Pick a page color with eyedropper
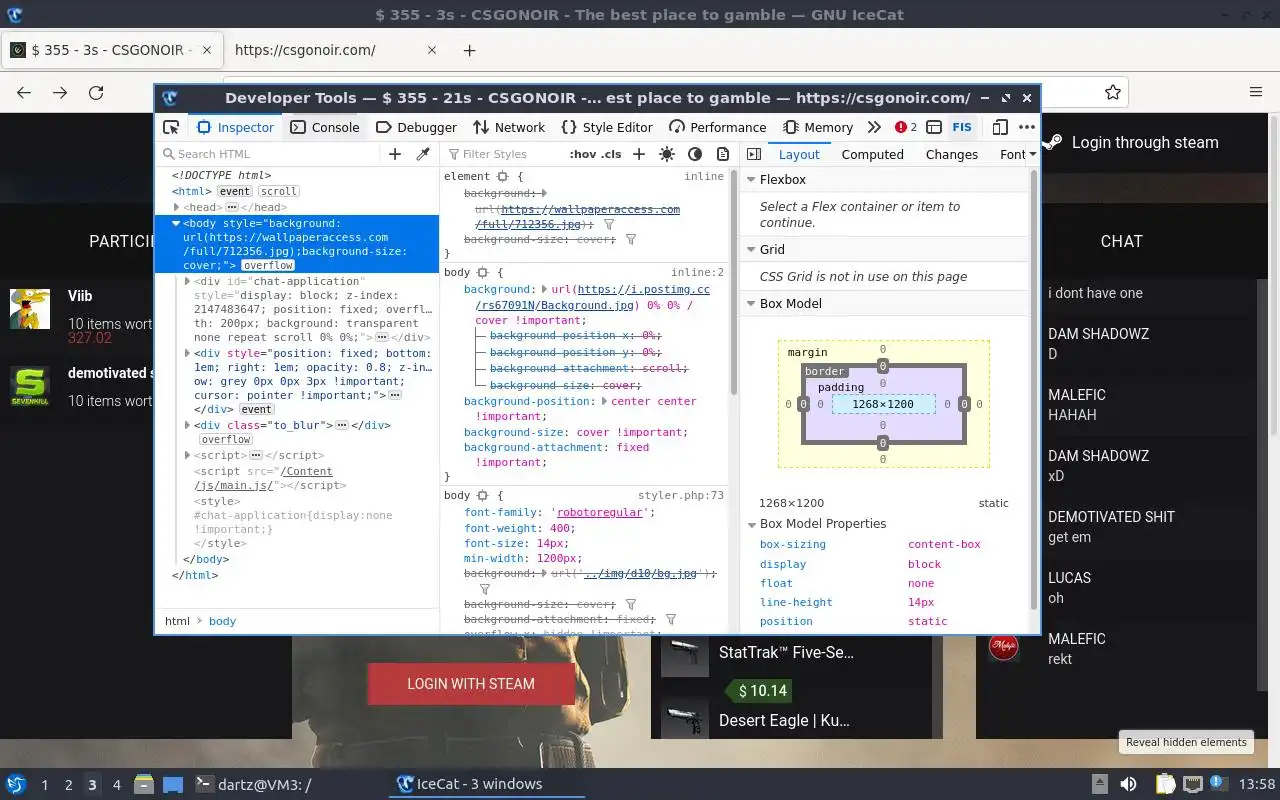This screenshot has width=1280, height=800. point(423,154)
